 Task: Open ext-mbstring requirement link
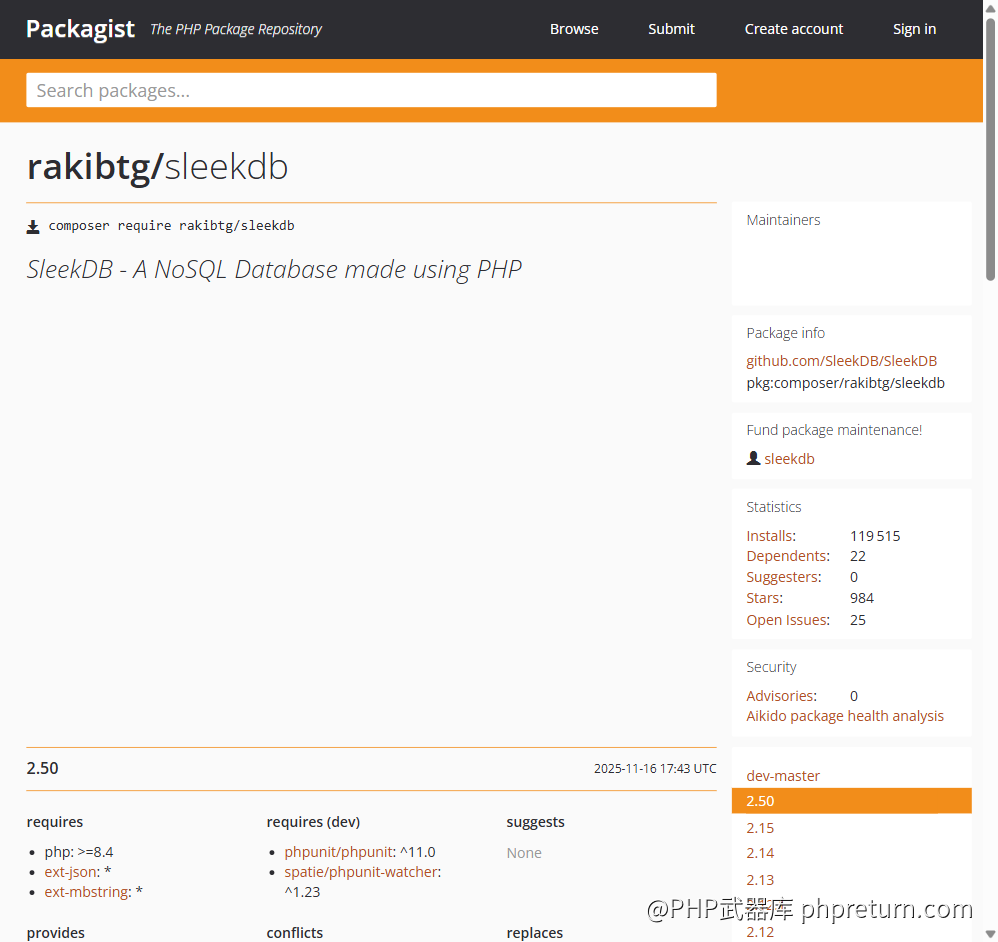[87, 892]
